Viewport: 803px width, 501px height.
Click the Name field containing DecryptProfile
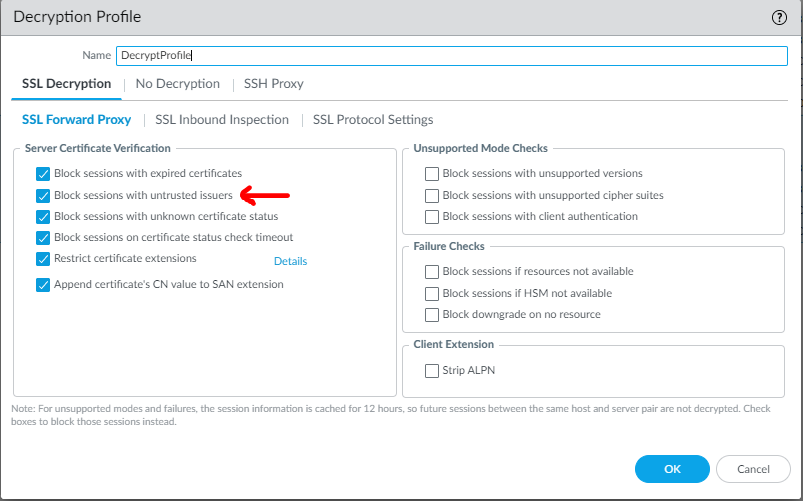(451, 55)
